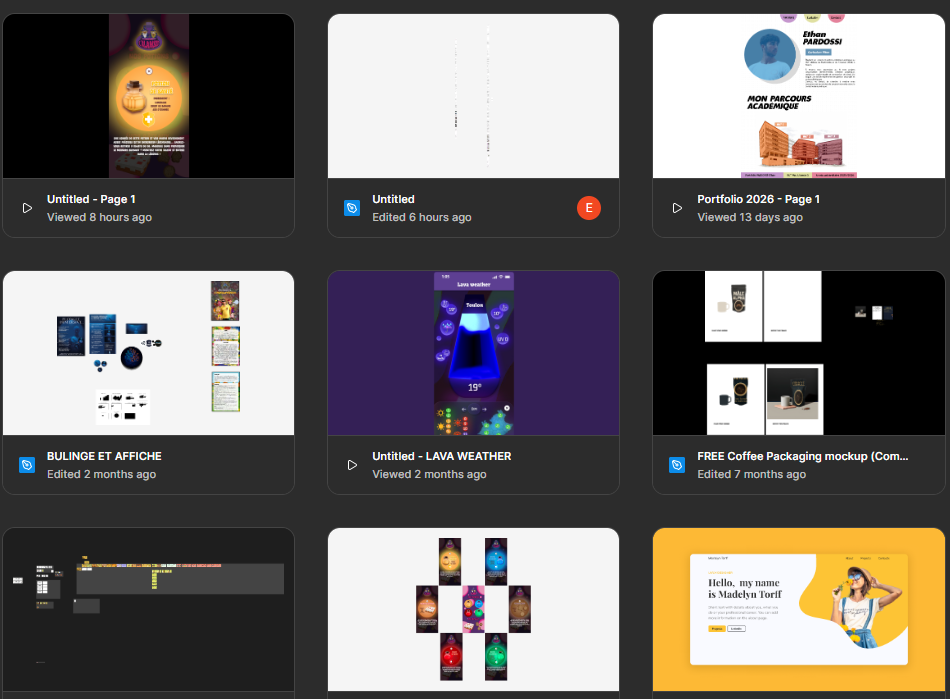Click the prototype play icon beside Untitled - Page 1
This screenshot has height=699, width=950.
[x=27, y=208]
